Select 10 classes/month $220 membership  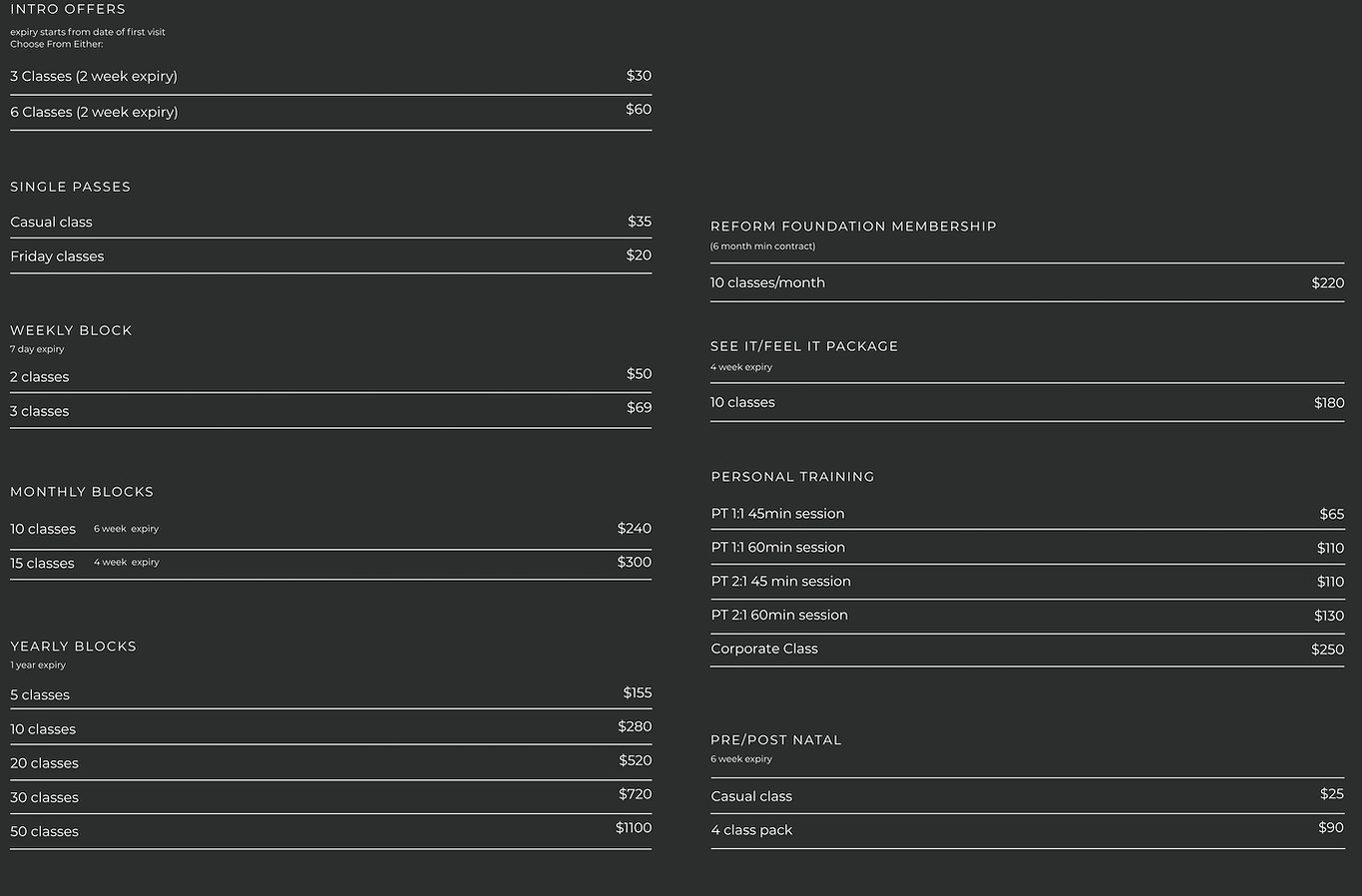pos(1027,282)
